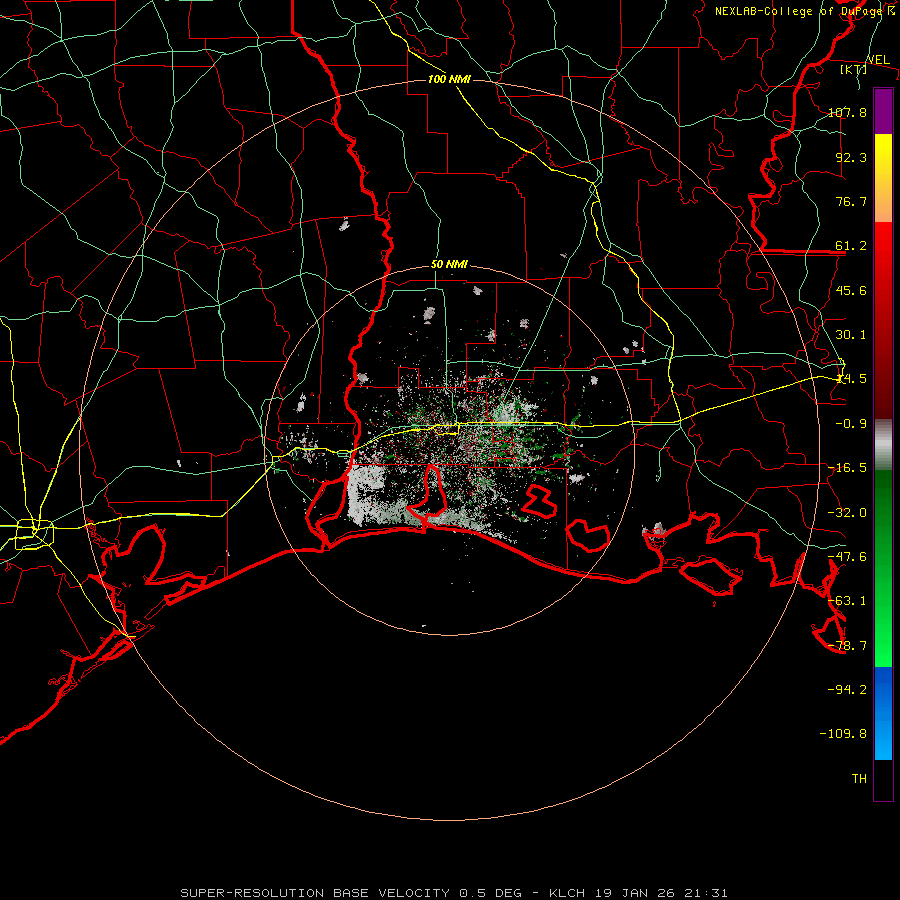This screenshot has width=900, height=900.
Task: Select the -94.2 scale value
Action: (x=847, y=689)
